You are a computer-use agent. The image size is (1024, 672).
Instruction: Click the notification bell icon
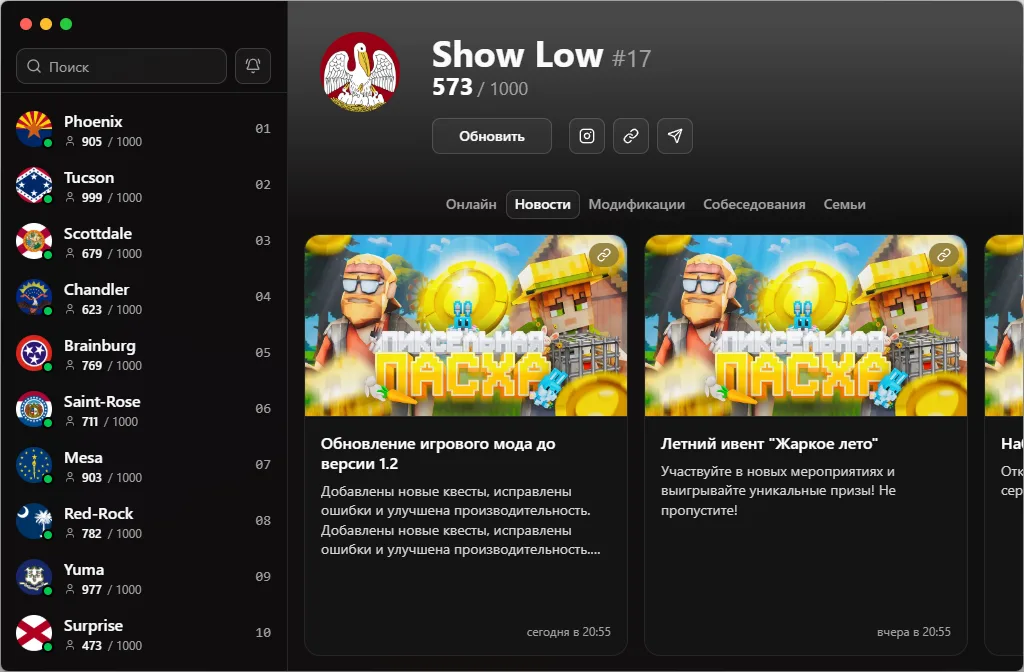coord(253,66)
